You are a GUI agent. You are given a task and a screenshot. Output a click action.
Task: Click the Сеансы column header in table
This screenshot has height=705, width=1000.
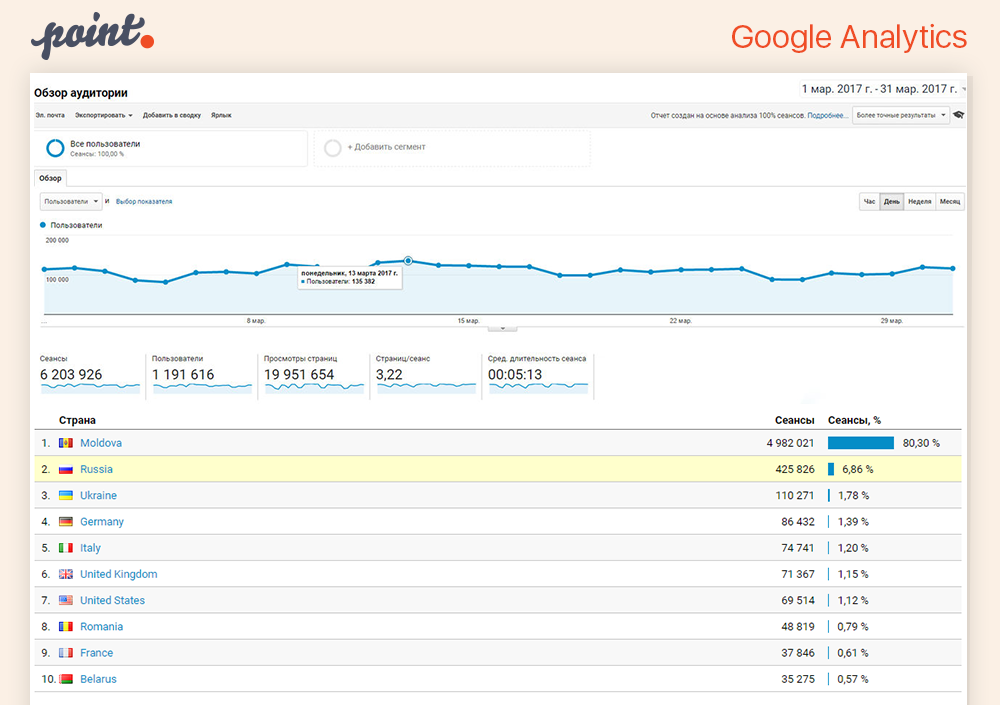point(794,420)
